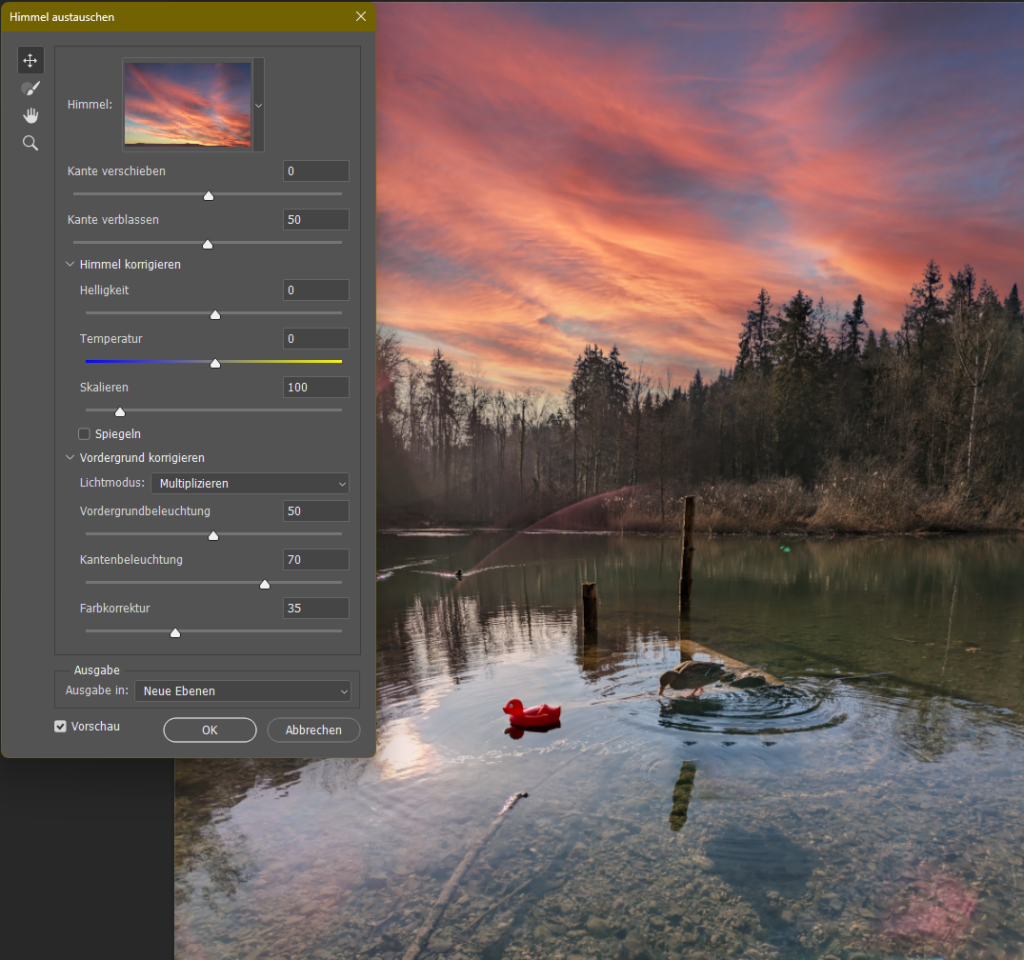Collapse the Vordergrund korrigieren section
Image resolution: width=1024 pixels, height=960 pixels.
tap(70, 458)
